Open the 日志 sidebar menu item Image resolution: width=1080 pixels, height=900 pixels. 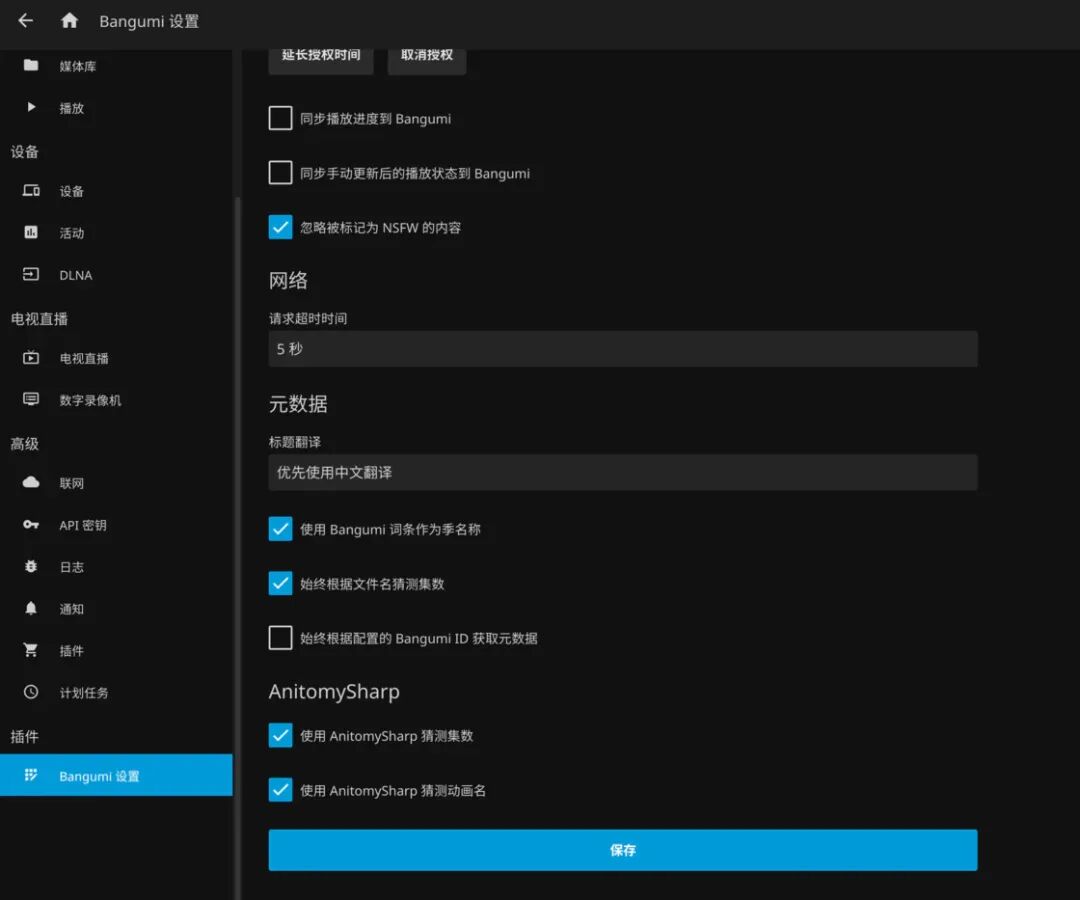tap(116, 567)
